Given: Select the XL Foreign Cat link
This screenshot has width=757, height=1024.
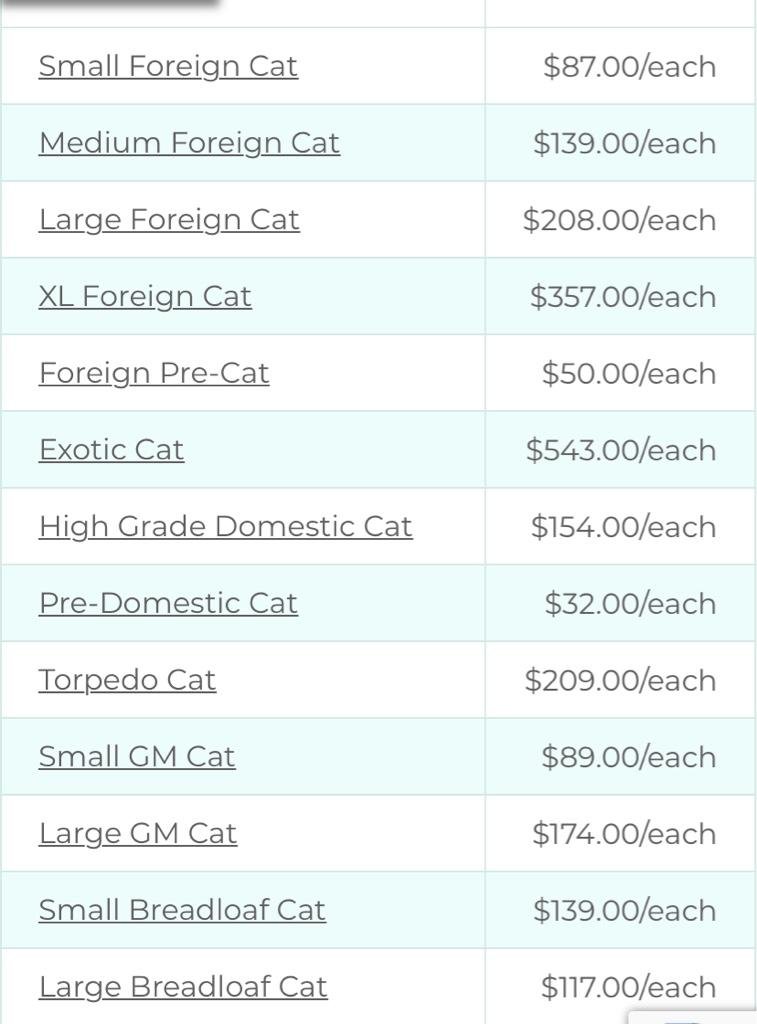Looking at the screenshot, I should pyautogui.click(x=145, y=296).
